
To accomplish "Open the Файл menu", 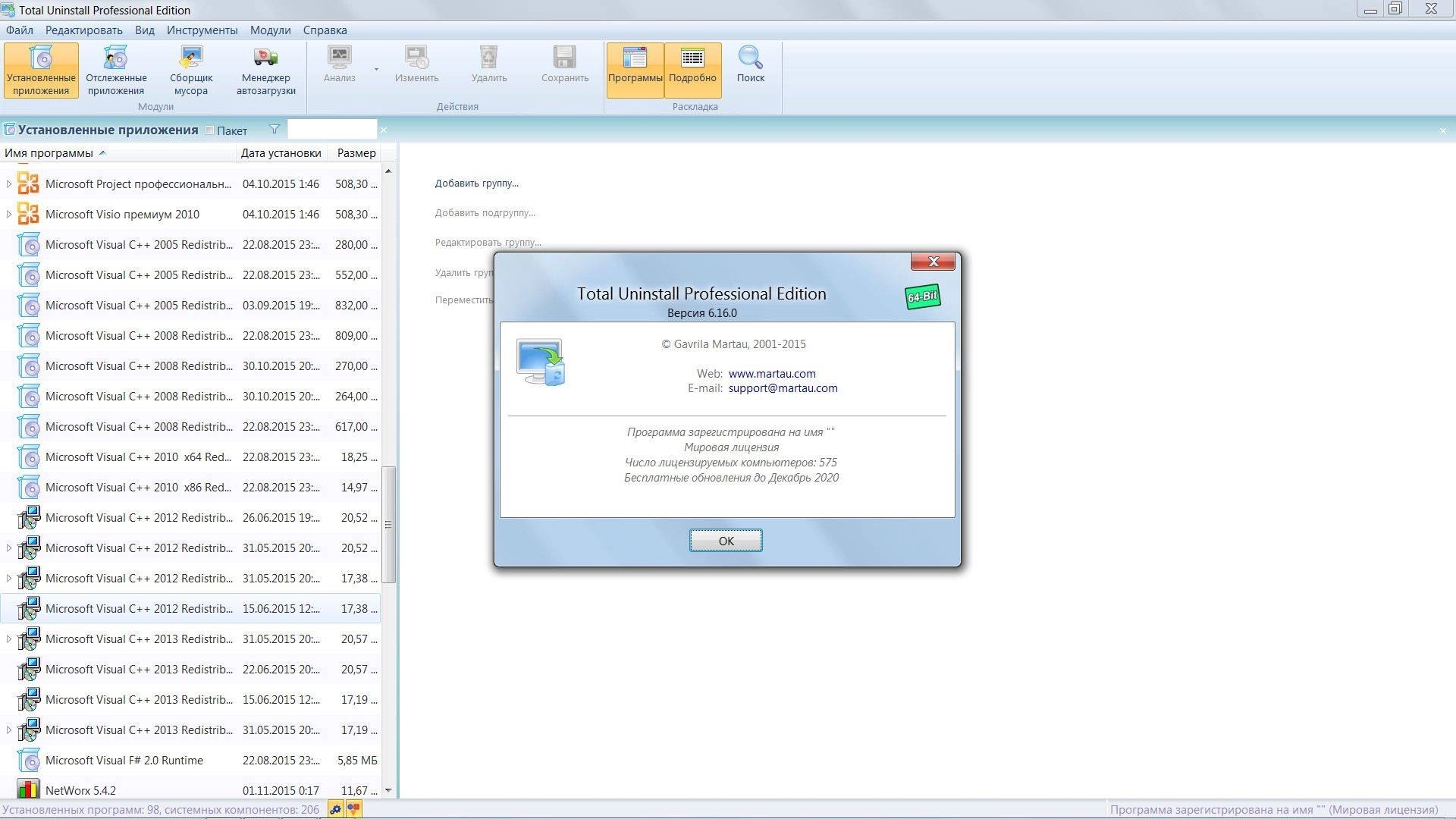I will (20, 30).
